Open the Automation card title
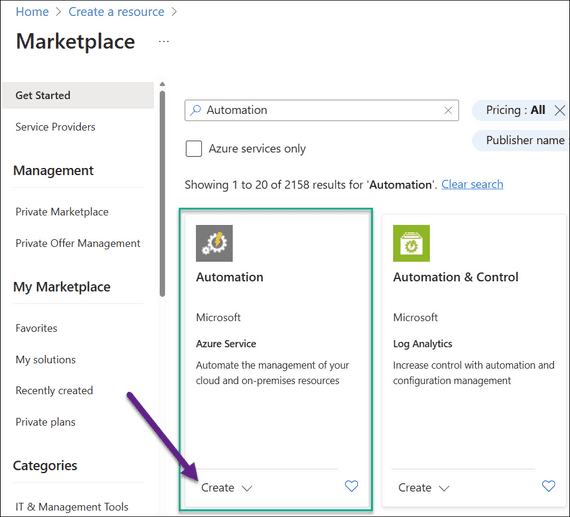 pos(230,277)
